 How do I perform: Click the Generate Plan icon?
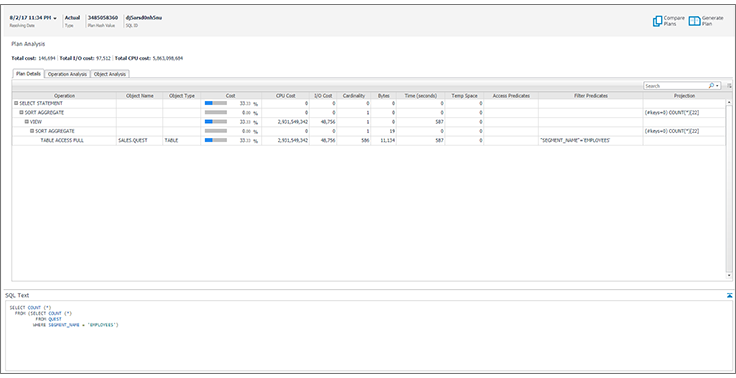(694, 21)
